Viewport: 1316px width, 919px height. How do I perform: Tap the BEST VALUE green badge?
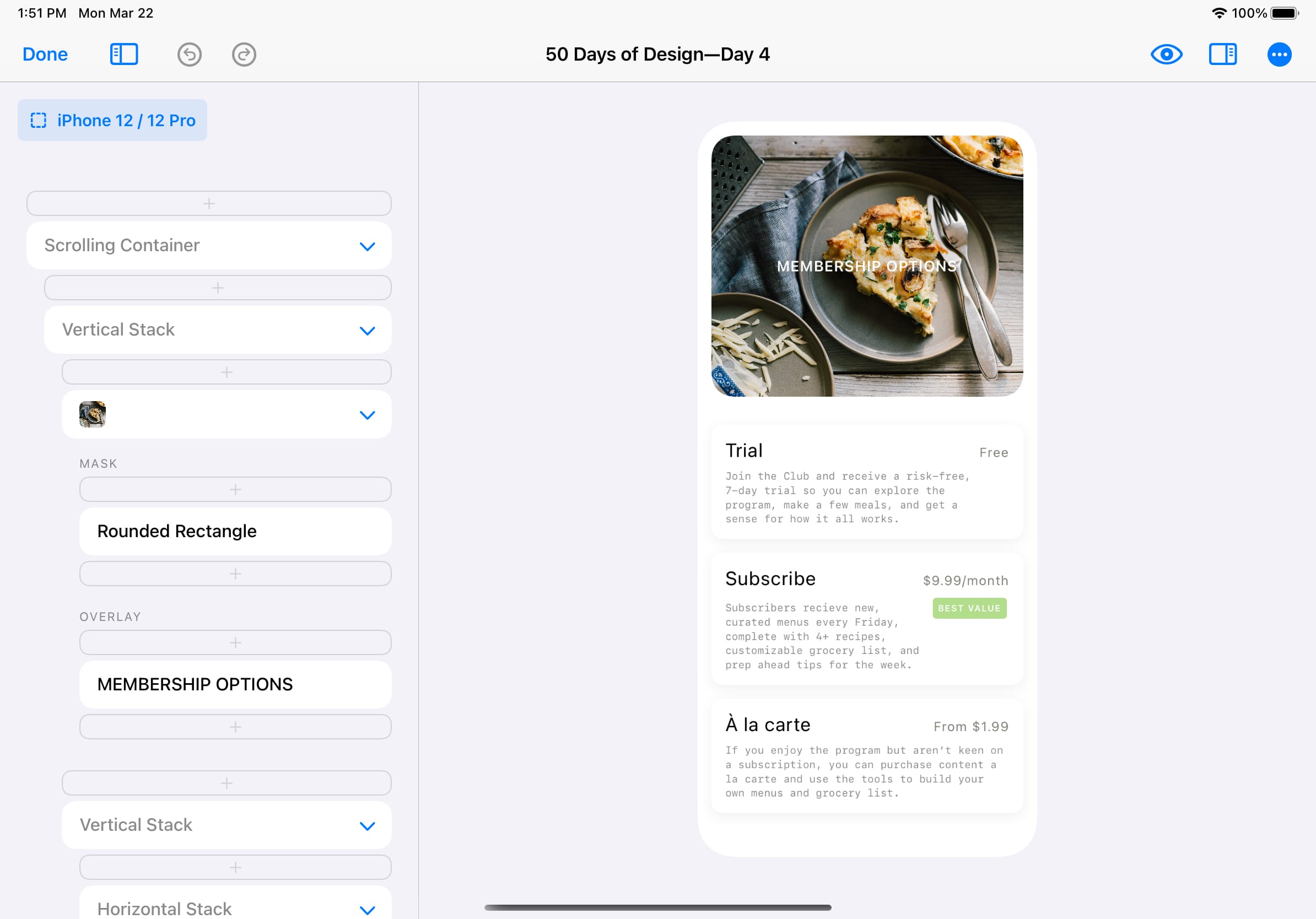969,608
